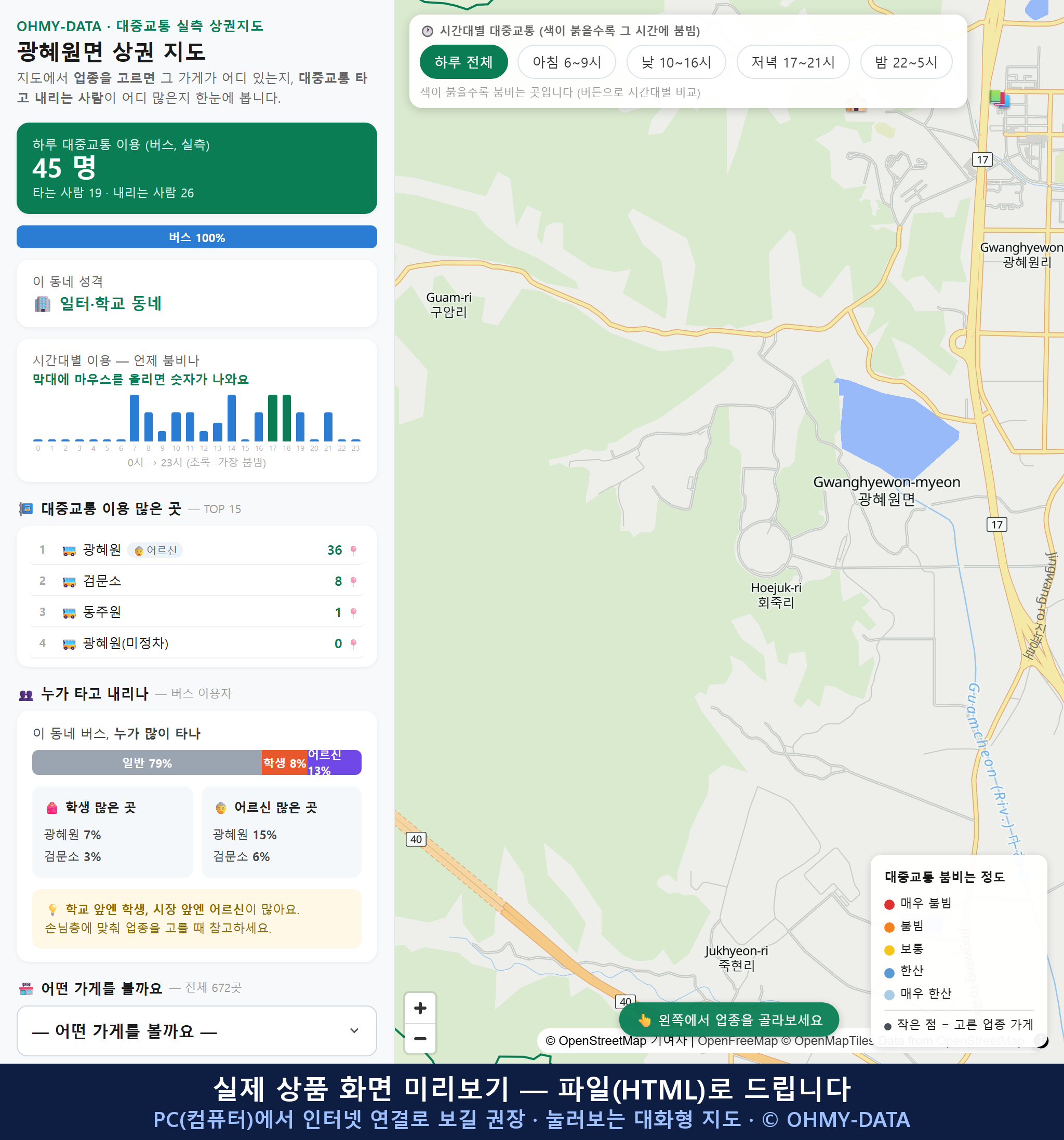Click the store icon beside 어떤 가게를 볼까요 heading
Image resolution: width=1064 pixels, height=1140 pixels.
[26, 989]
